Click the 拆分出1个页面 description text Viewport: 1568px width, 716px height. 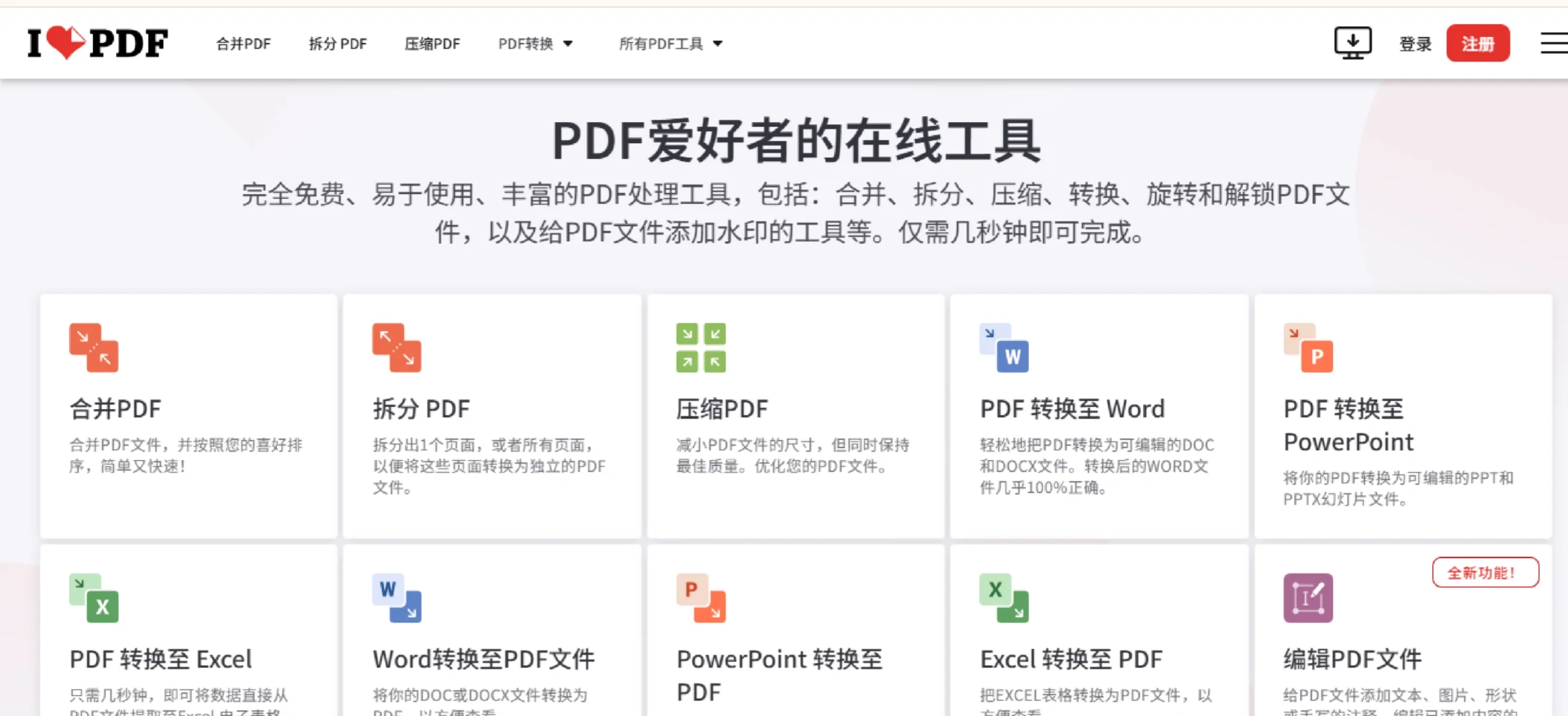[x=489, y=465]
